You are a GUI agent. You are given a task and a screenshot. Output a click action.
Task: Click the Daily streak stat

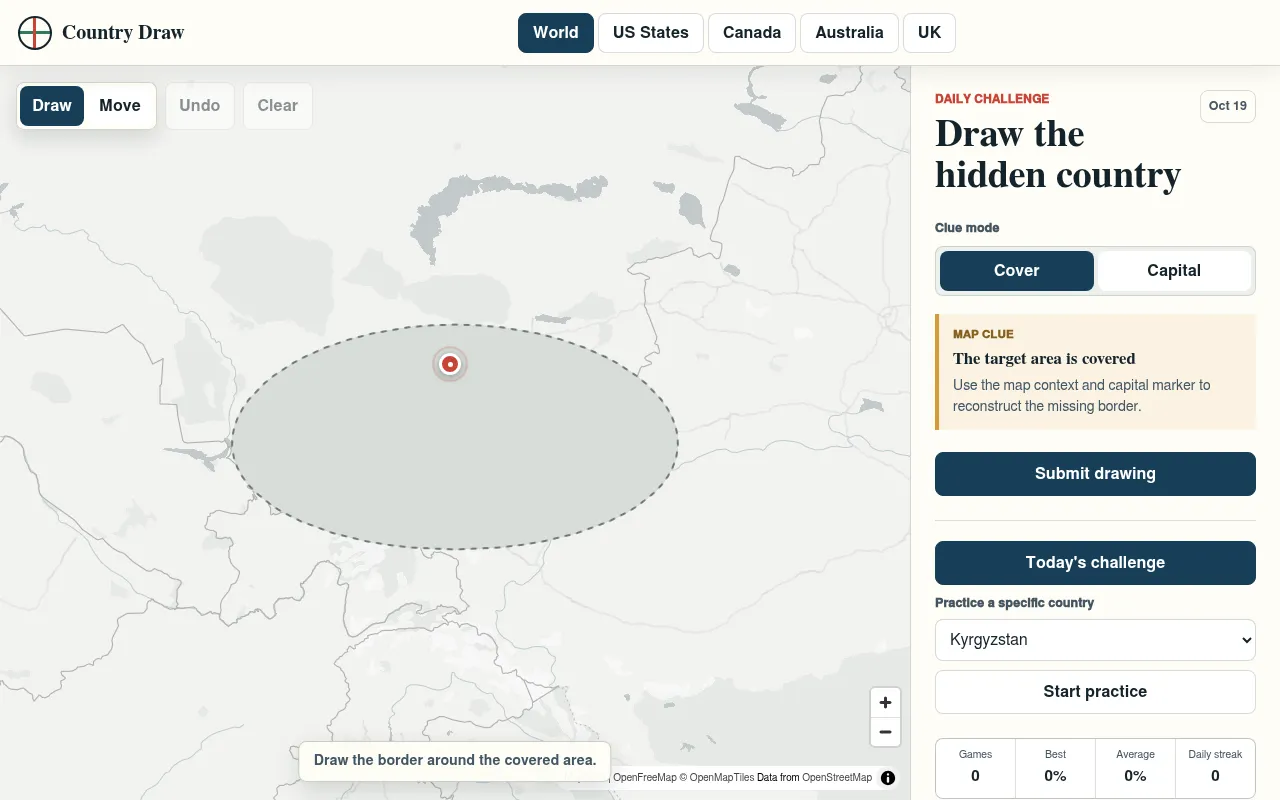(x=1215, y=768)
